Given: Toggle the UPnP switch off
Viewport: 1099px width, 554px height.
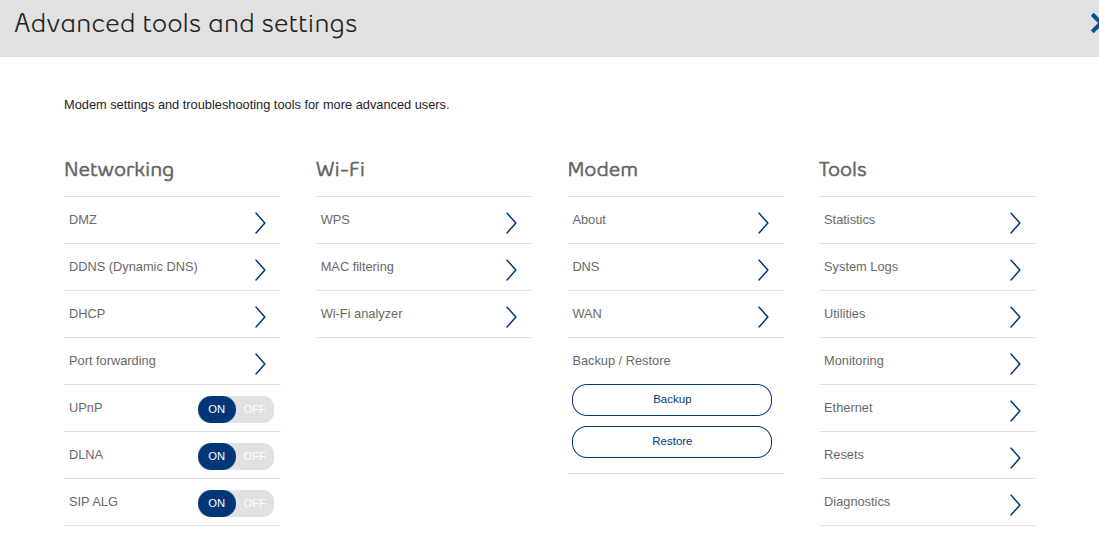Looking at the screenshot, I should point(254,409).
